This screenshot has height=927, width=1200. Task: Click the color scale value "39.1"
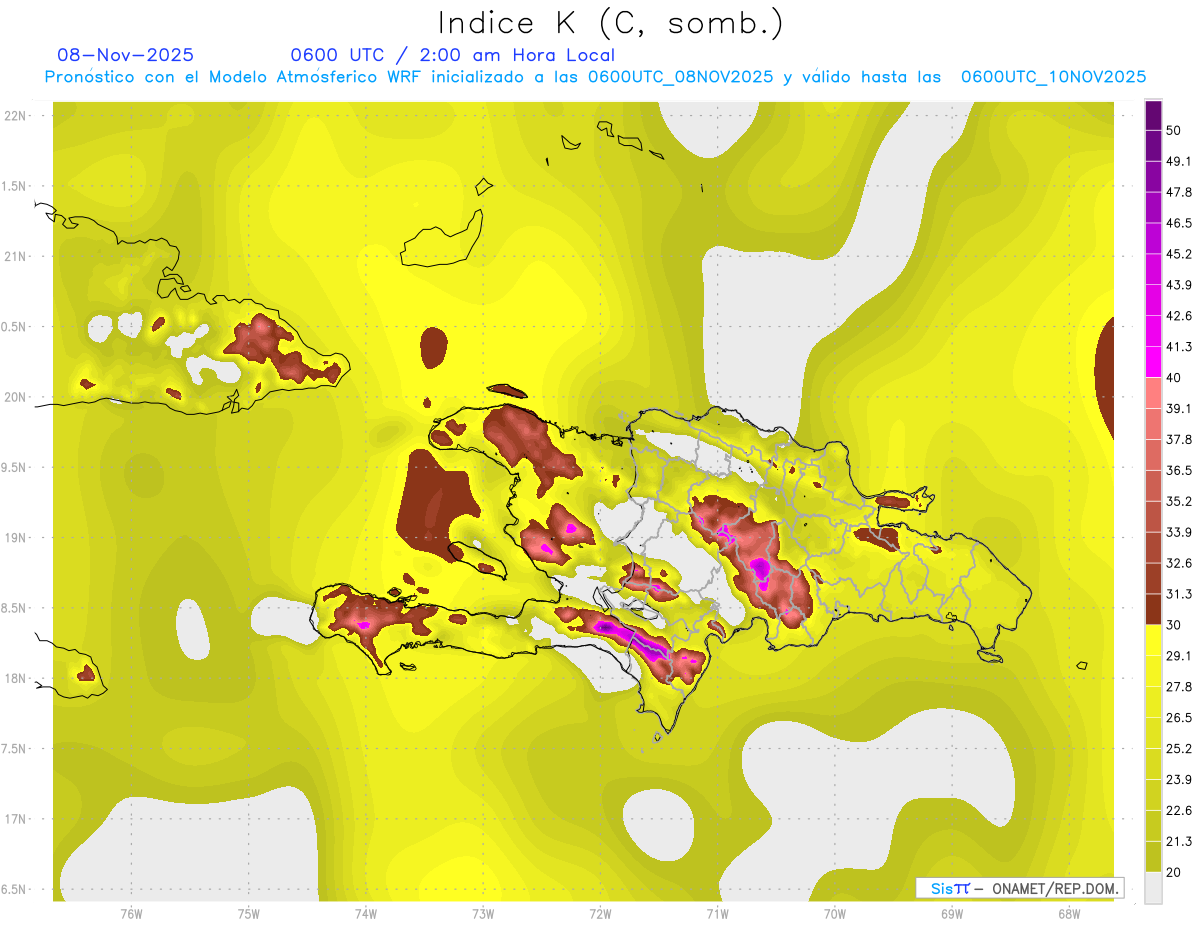point(1179,408)
